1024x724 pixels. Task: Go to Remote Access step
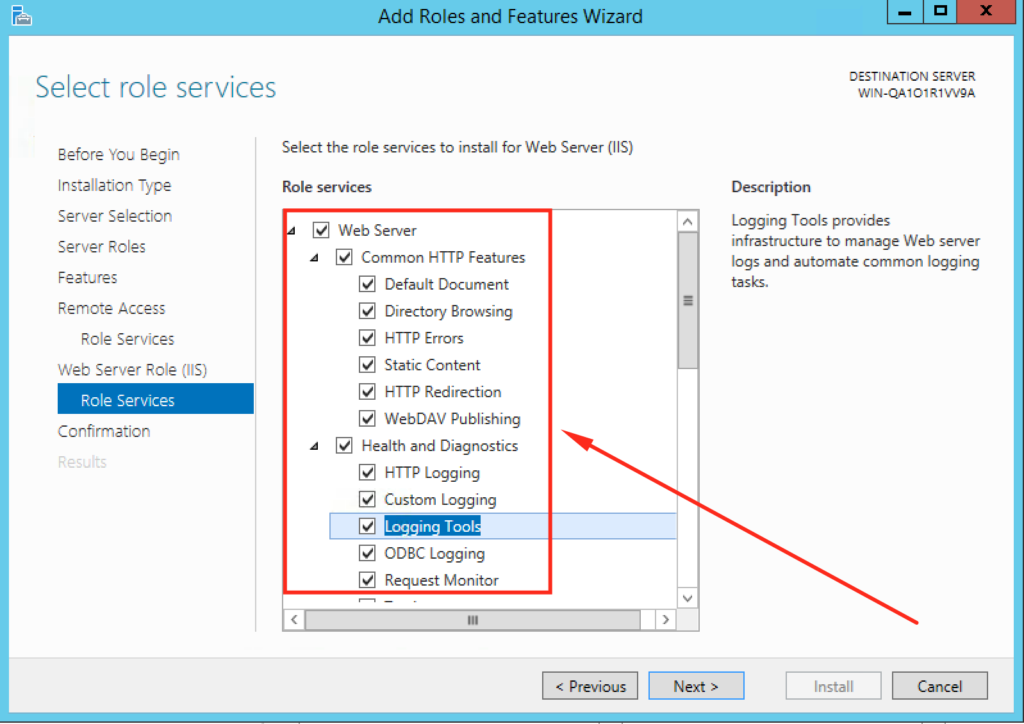tap(112, 308)
